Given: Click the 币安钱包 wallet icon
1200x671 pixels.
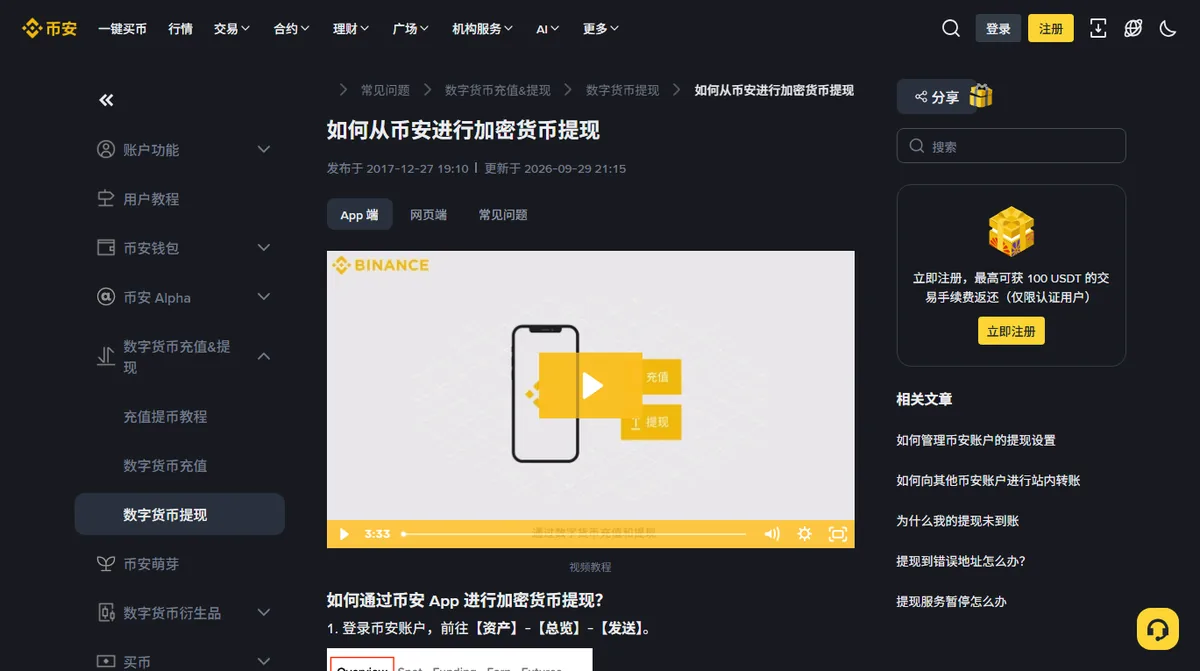Looking at the screenshot, I should (x=106, y=247).
